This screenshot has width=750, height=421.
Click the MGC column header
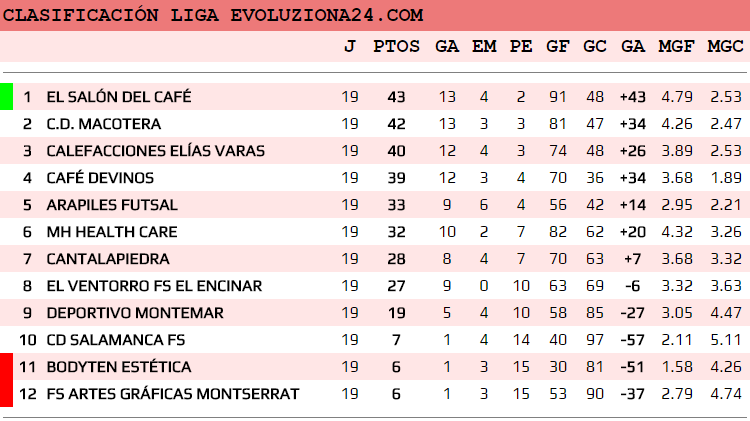pos(725,46)
